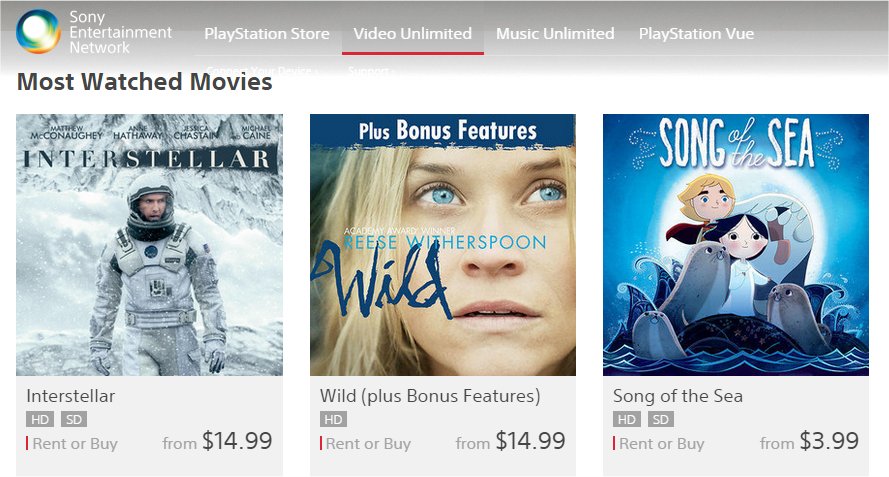Image resolution: width=889 pixels, height=477 pixels.
Task: Click the SD badge under Interstellar
Action: pyautogui.click(x=74, y=420)
